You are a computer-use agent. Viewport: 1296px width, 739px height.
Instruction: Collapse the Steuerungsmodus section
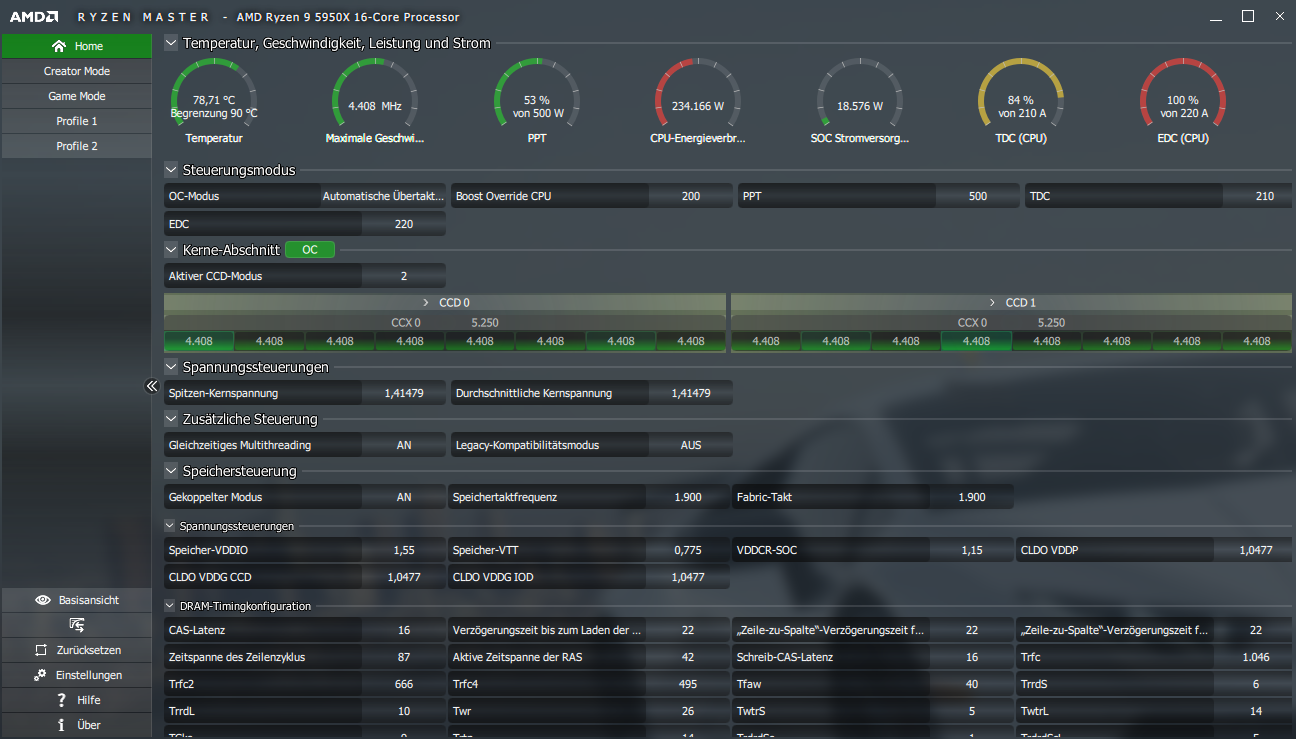(x=171, y=170)
